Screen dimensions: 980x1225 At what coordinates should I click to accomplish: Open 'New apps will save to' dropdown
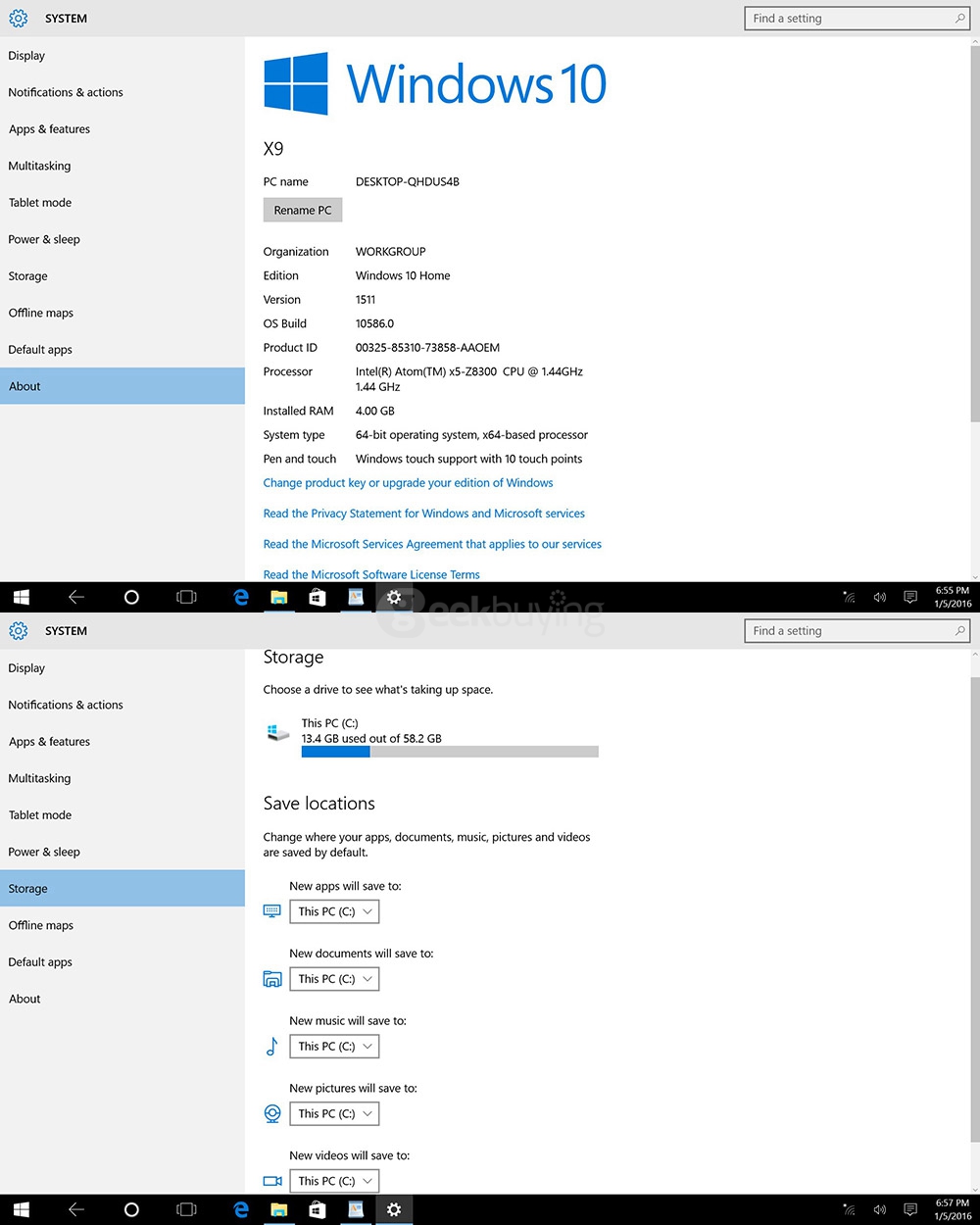point(334,911)
